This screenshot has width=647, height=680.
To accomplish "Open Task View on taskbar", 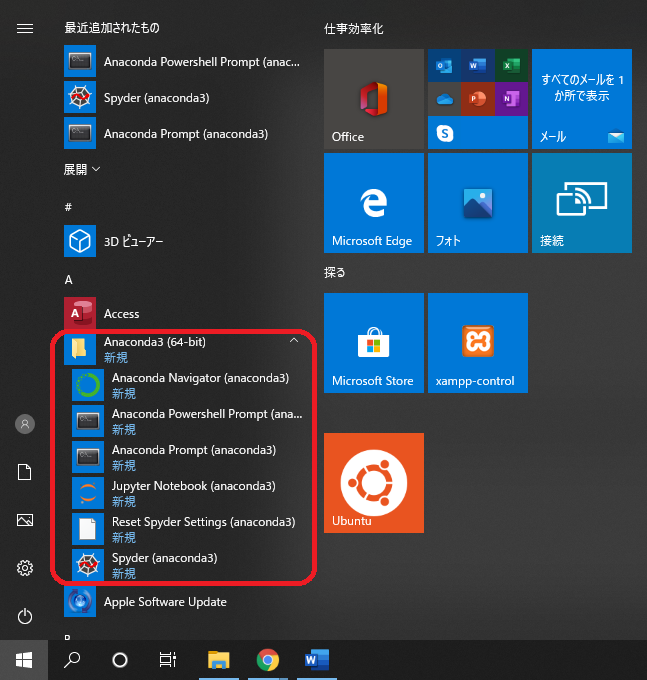I will (x=168, y=660).
